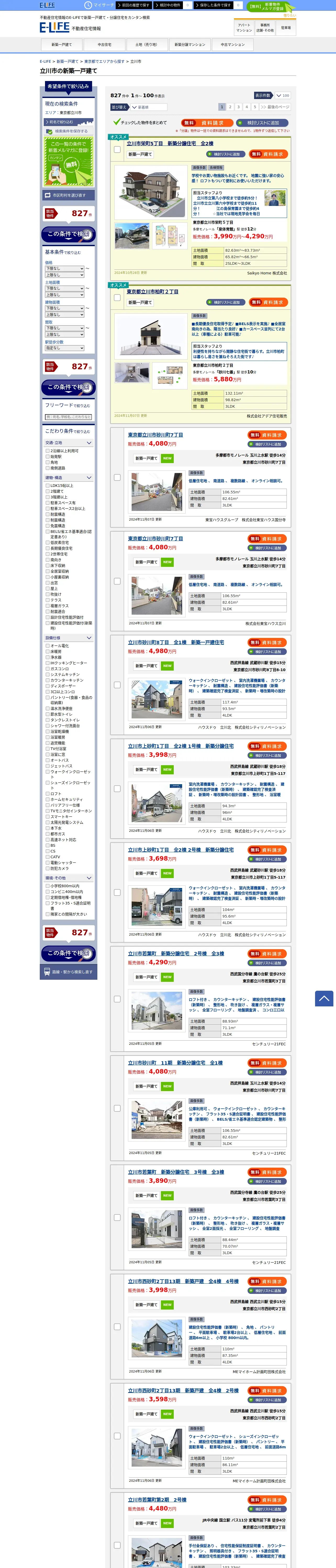336x1568 pixels.
Task: Click interior photo thumbnail of 柏町2丁目 listing
Action: (132, 372)
